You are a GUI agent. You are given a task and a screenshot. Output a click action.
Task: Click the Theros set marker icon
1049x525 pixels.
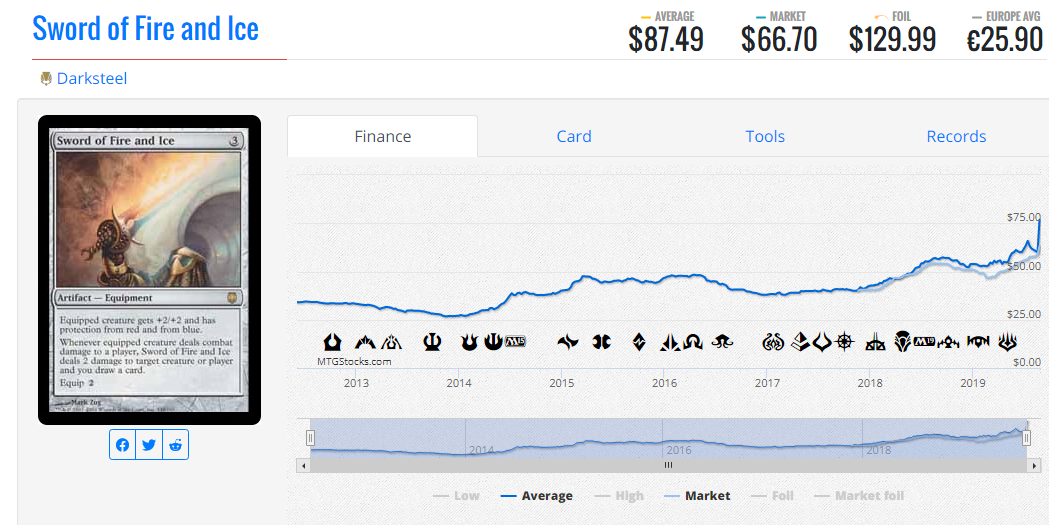(x=432, y=342)
